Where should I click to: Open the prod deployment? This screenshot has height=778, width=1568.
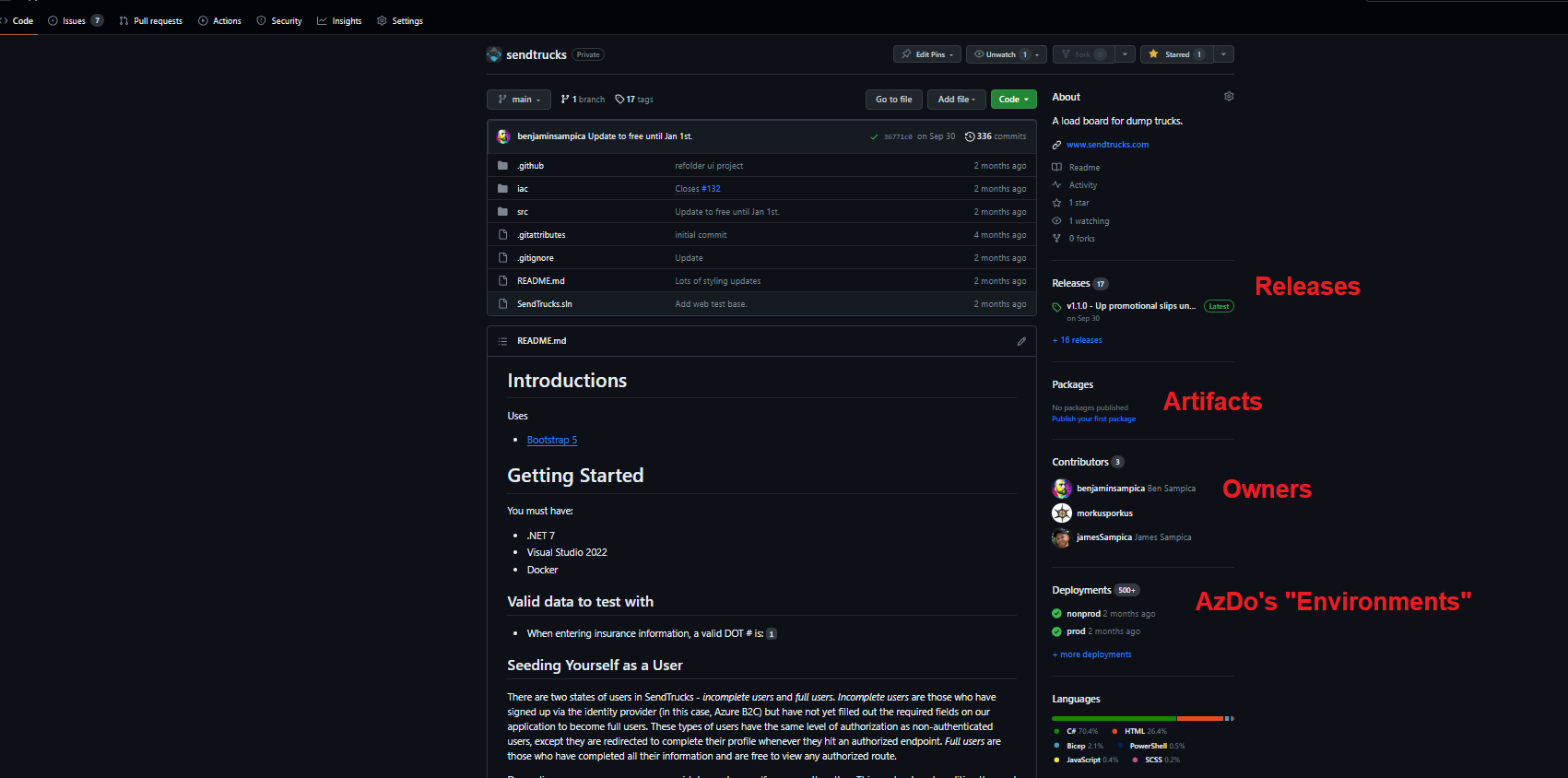[1076, 631]
